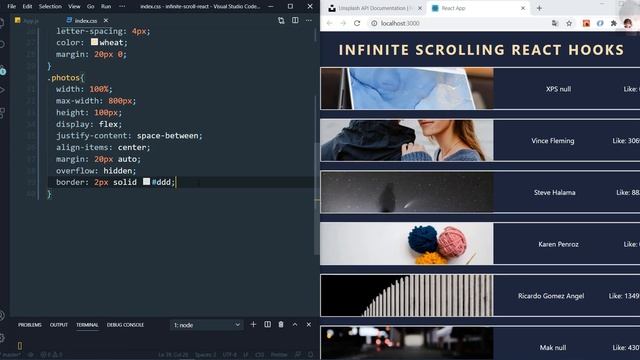Go forward in the browser

[343, 23]
